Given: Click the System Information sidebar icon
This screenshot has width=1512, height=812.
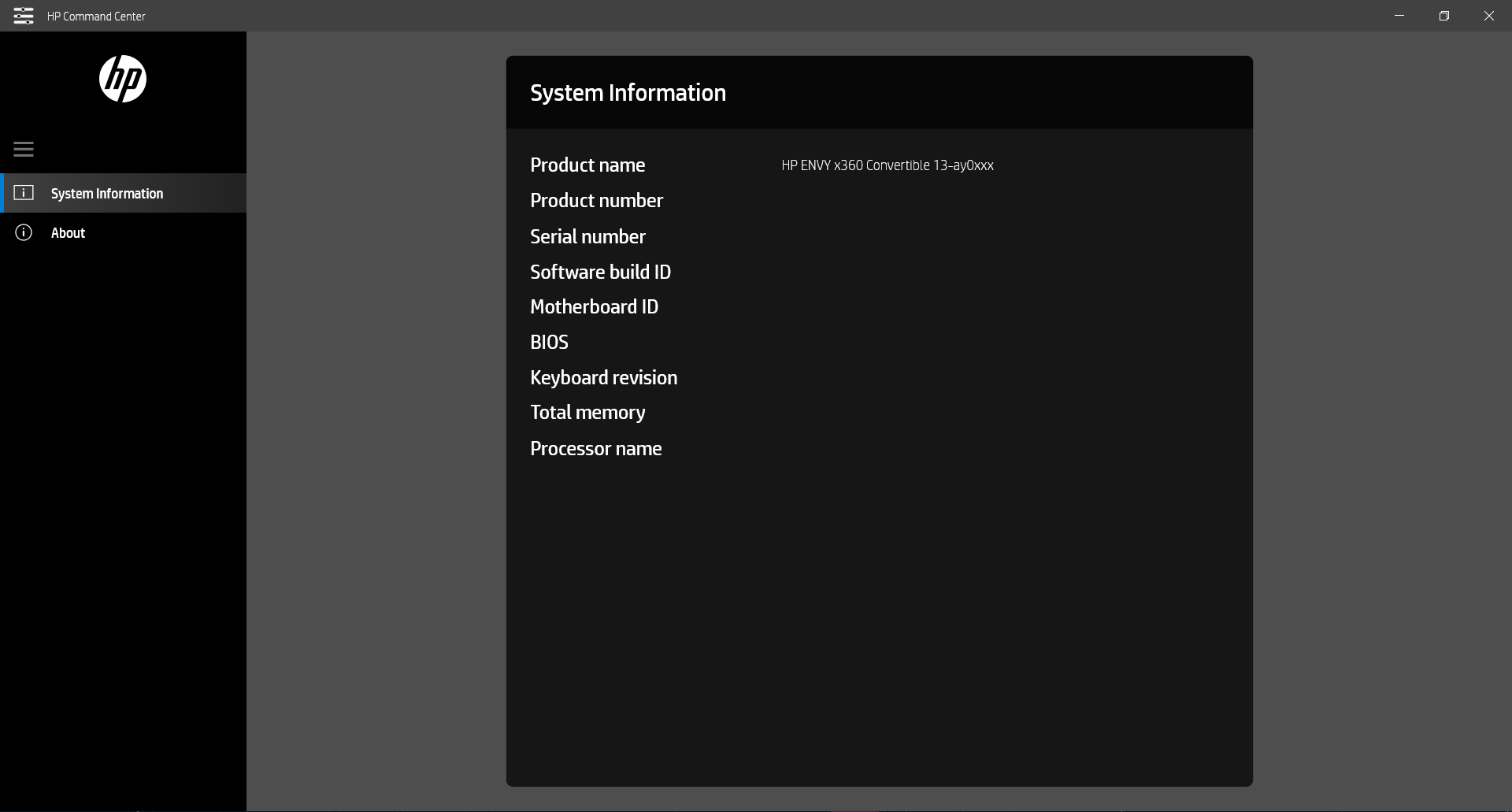Looking at the screenshot, I should coord(24,193).
